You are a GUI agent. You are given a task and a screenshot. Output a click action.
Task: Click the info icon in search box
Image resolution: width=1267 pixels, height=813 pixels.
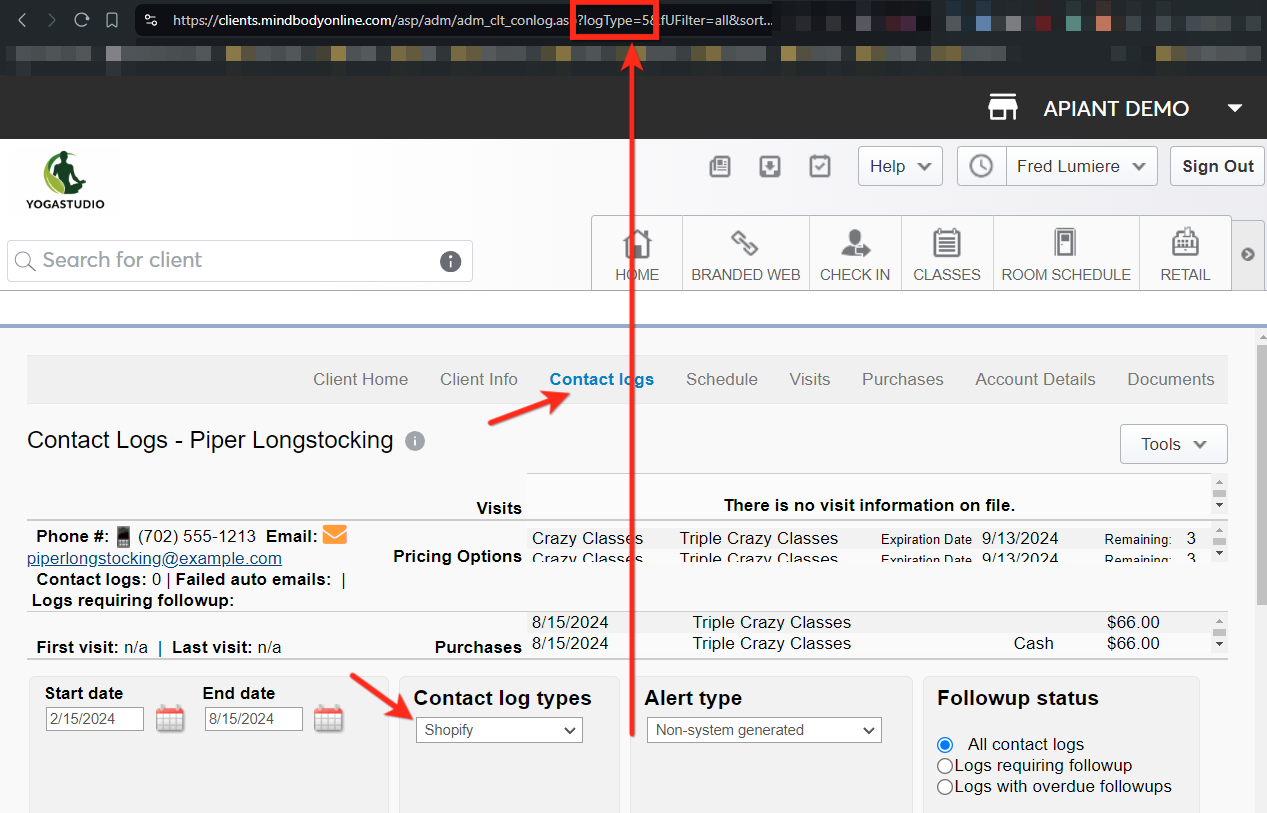pyautogui.click(x=451, y=261)
